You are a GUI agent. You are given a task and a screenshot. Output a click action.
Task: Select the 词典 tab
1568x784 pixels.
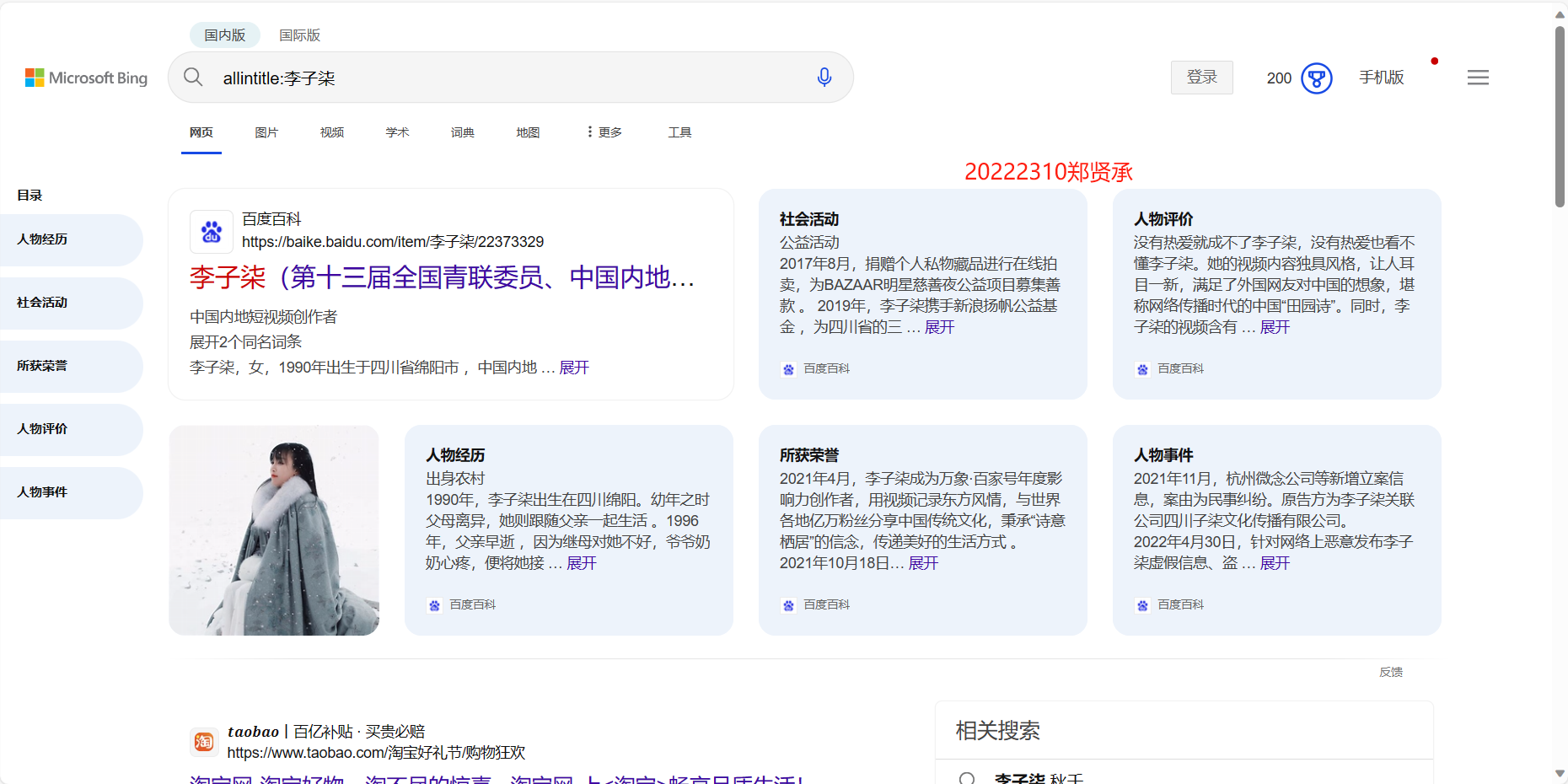463,132
